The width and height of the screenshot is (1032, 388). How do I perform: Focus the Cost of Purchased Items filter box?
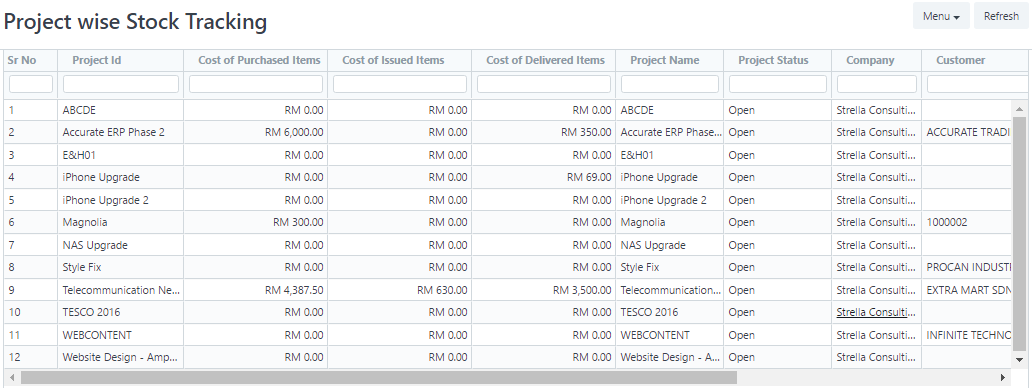coord(256,84)
